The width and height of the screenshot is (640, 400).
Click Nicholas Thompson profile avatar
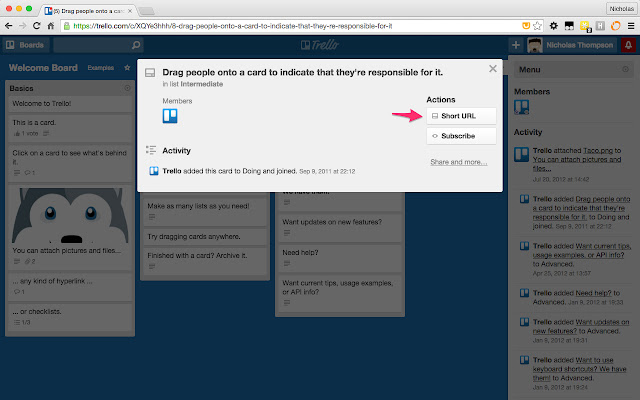pyautogui.click(x=535, y=45)
